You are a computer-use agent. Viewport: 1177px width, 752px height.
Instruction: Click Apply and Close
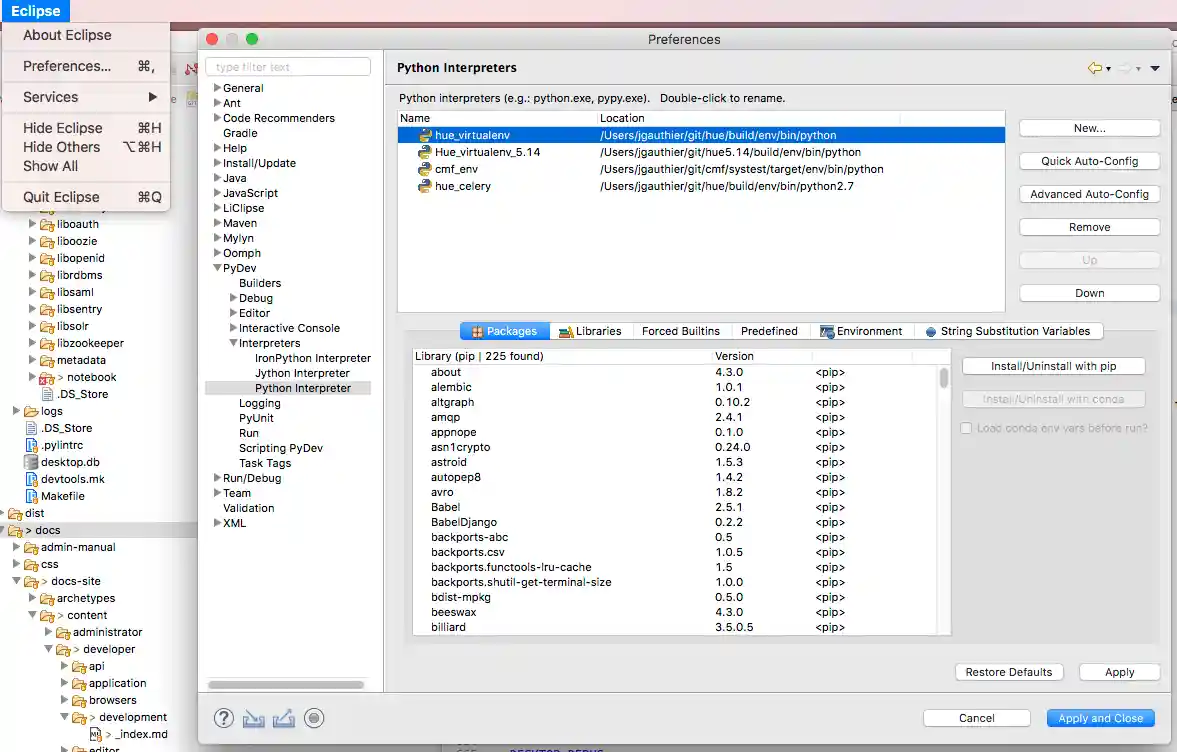1100,717
